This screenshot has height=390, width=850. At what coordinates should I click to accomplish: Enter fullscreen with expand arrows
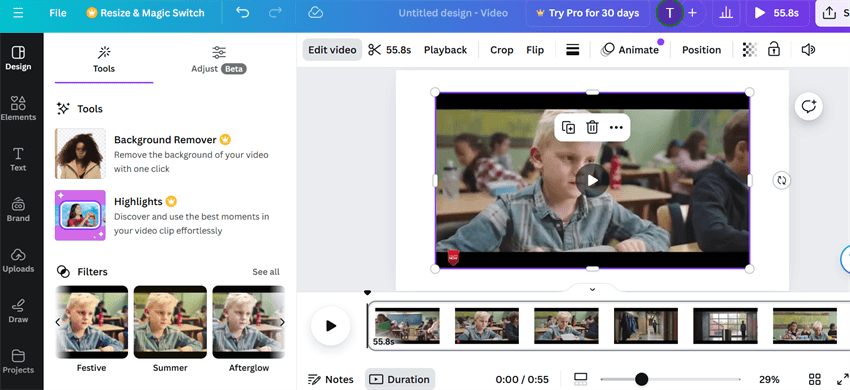click(843, 379)
